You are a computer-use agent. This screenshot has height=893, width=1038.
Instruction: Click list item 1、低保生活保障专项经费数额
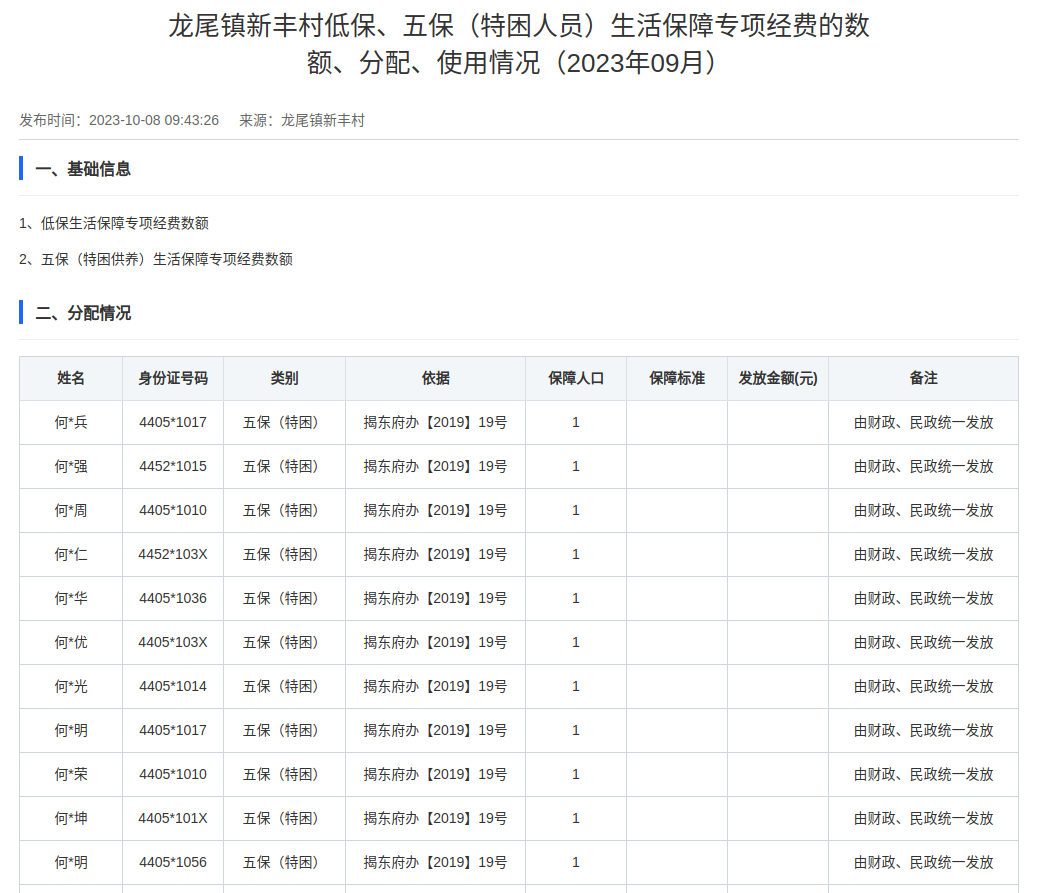(114, 223)
